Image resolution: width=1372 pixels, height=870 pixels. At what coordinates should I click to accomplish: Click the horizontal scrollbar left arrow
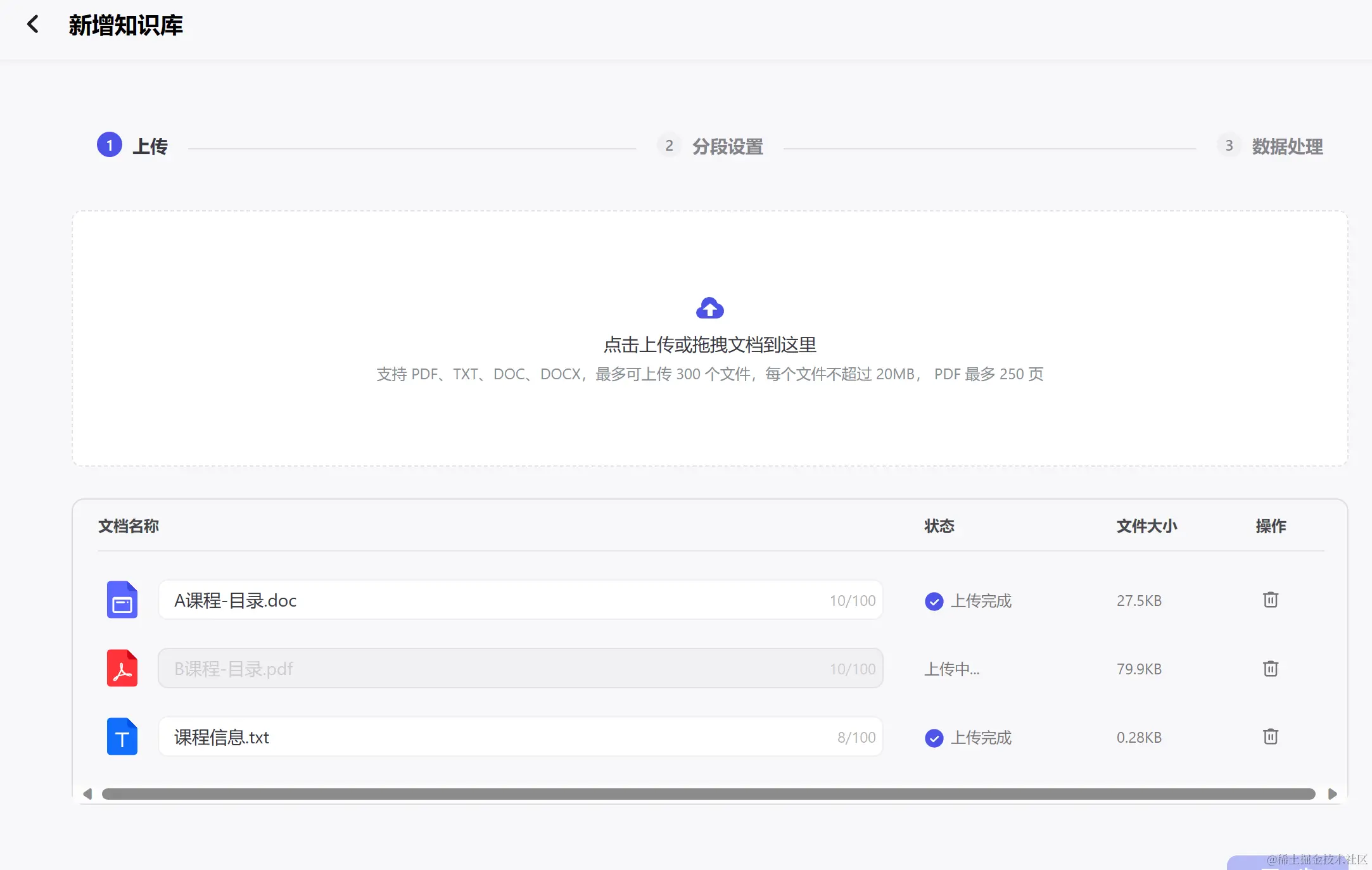87,794
